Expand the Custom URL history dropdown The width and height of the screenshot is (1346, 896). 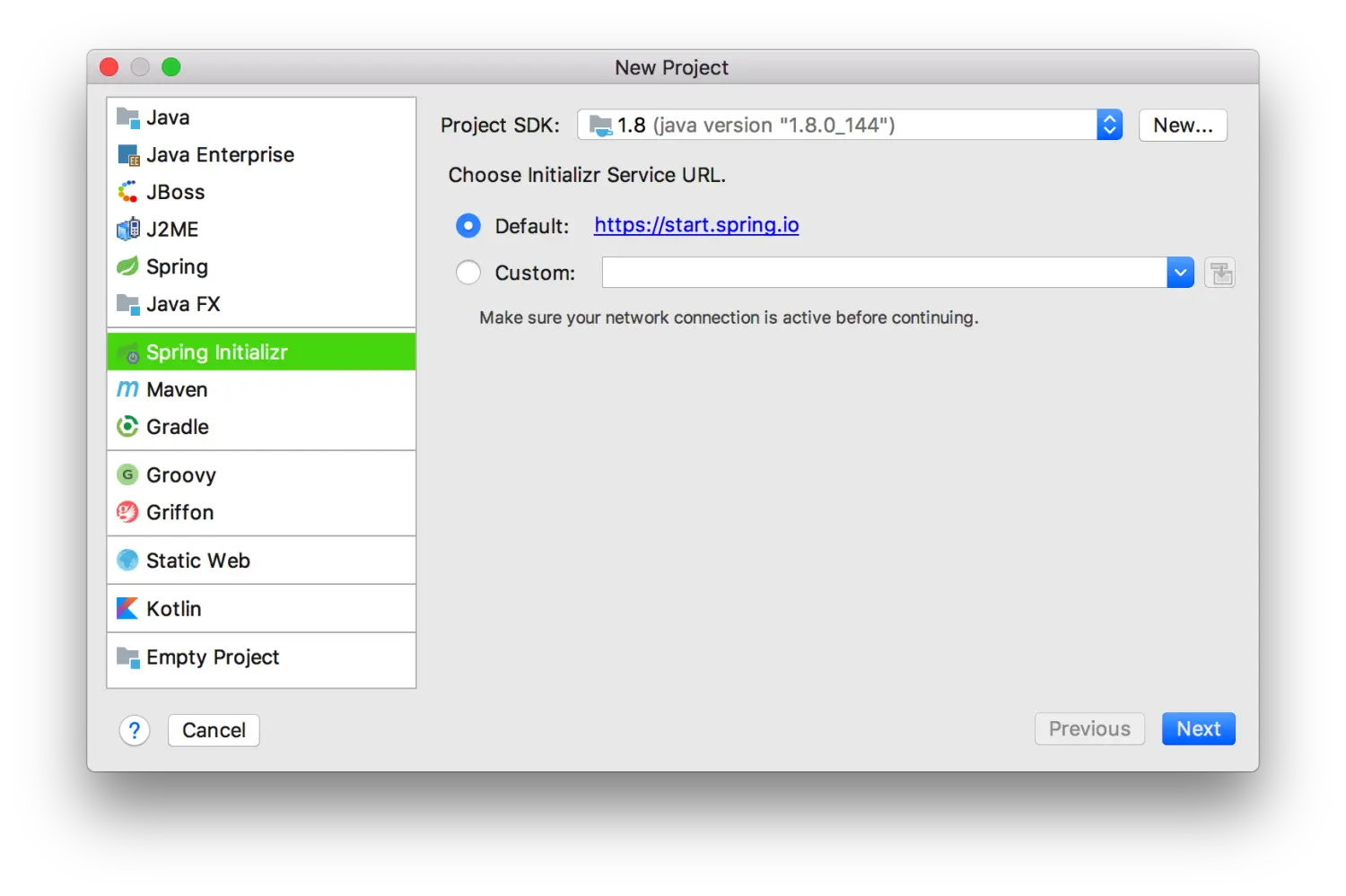(x=1180, y=273)
